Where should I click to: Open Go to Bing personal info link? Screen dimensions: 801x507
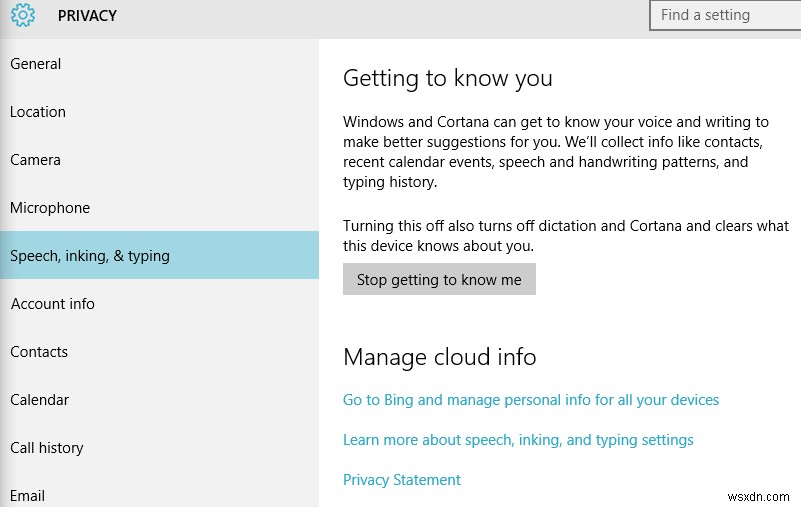[531, 400]
